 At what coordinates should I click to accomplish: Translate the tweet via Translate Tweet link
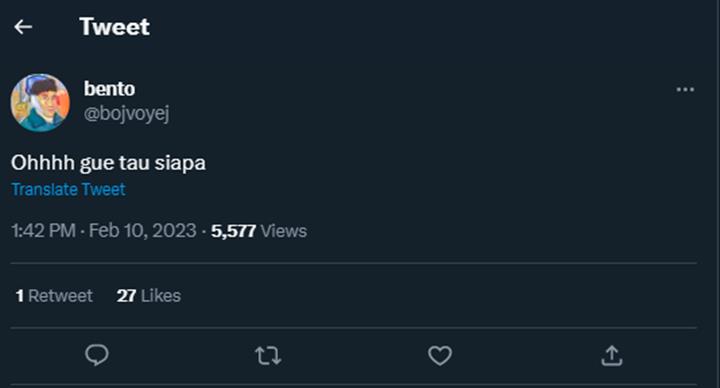tap(68, 189)
